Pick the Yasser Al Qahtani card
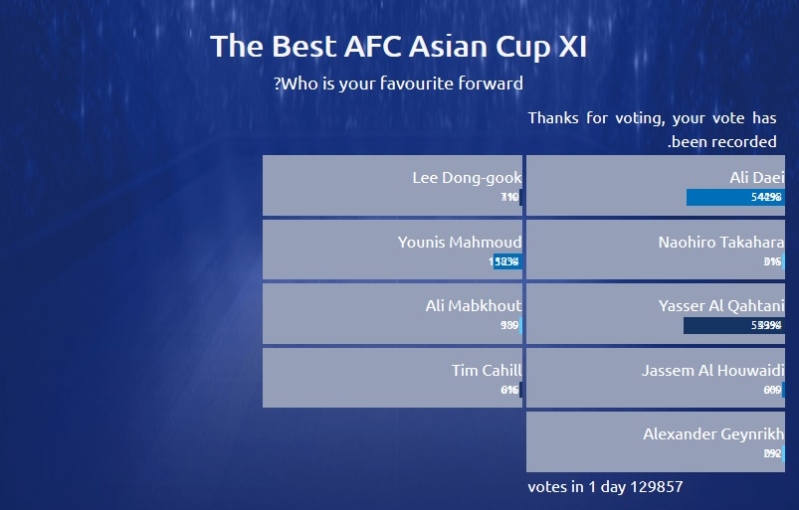Viewport: 799px width, 510px height. (x=655, y=314)
